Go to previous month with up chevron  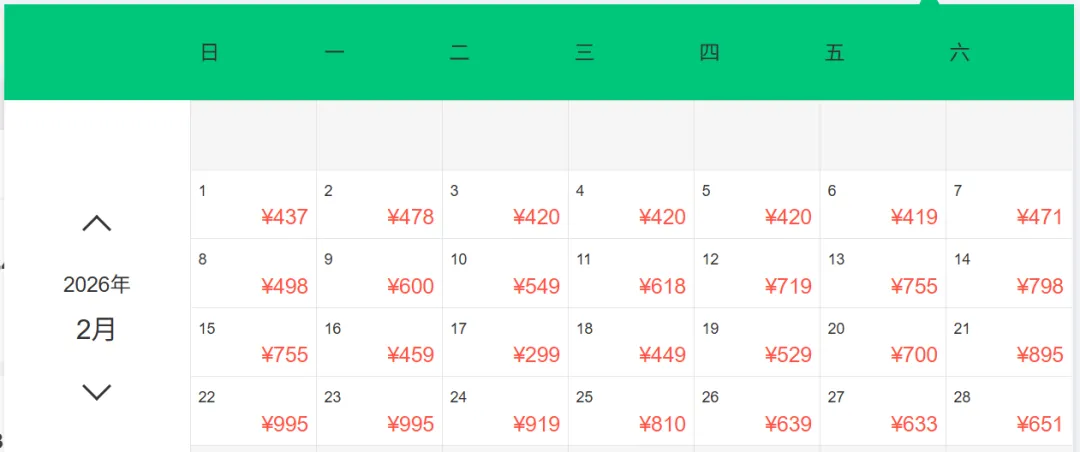point(96,224)
